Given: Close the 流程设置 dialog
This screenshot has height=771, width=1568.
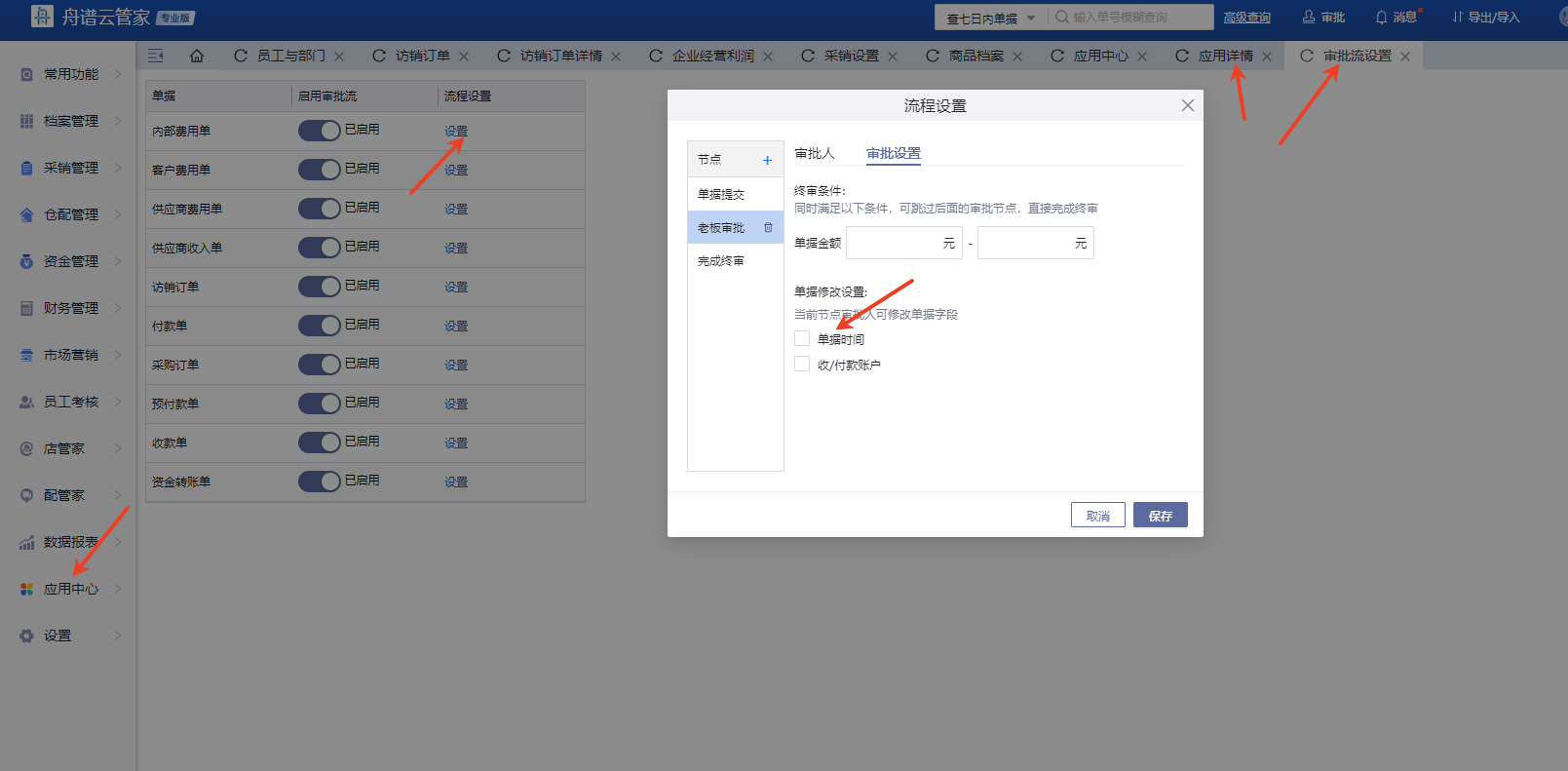Looking at the screenshot, I should coord(1187,105).
